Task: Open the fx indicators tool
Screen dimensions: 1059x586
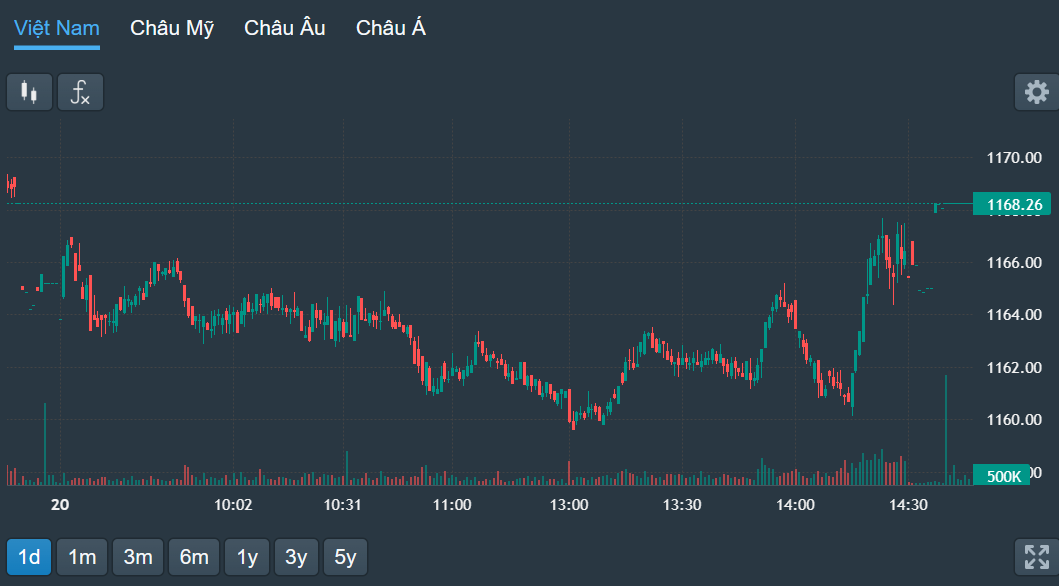Action: point(80,91)
